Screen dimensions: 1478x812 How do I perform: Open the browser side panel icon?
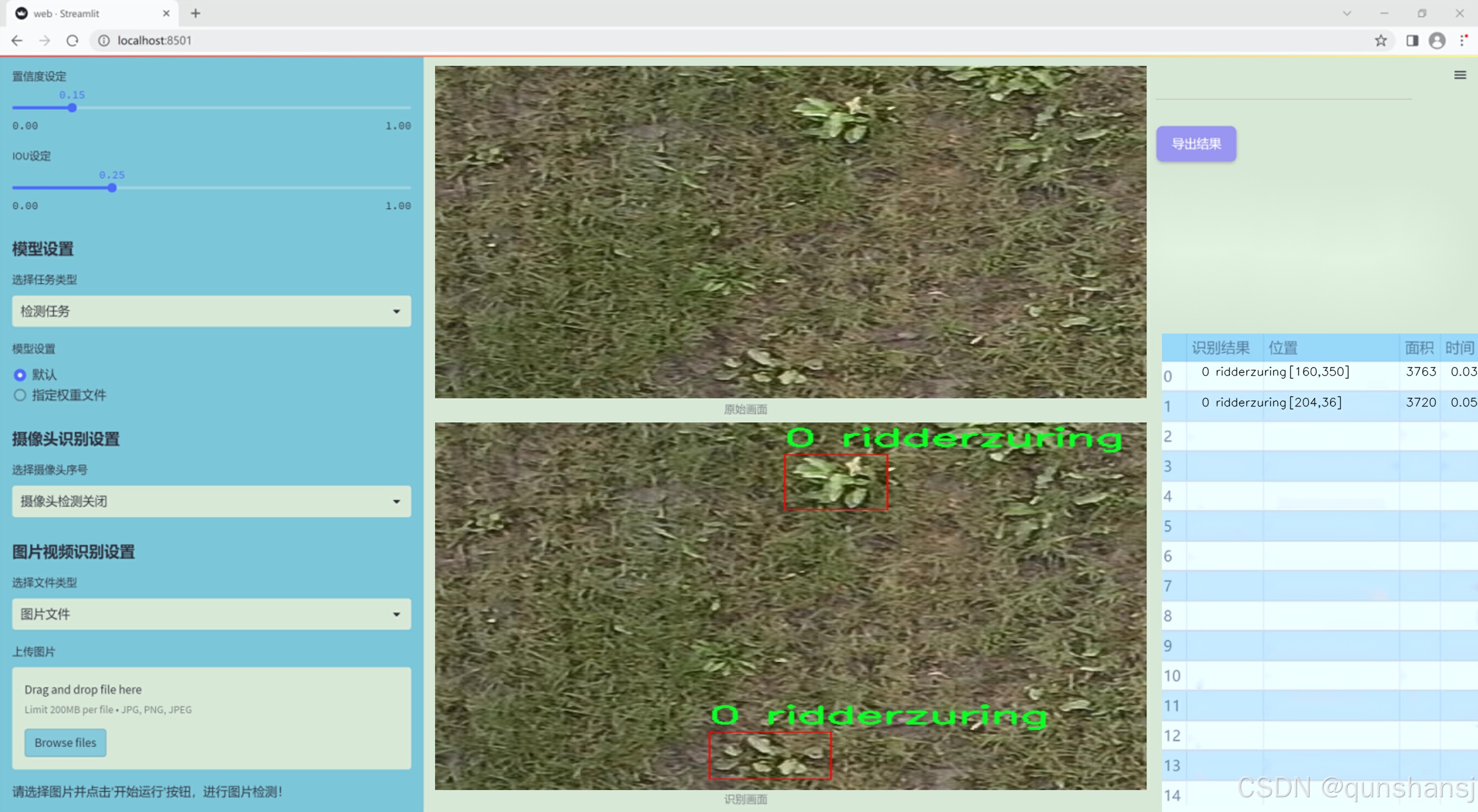tap(1412, 41)
